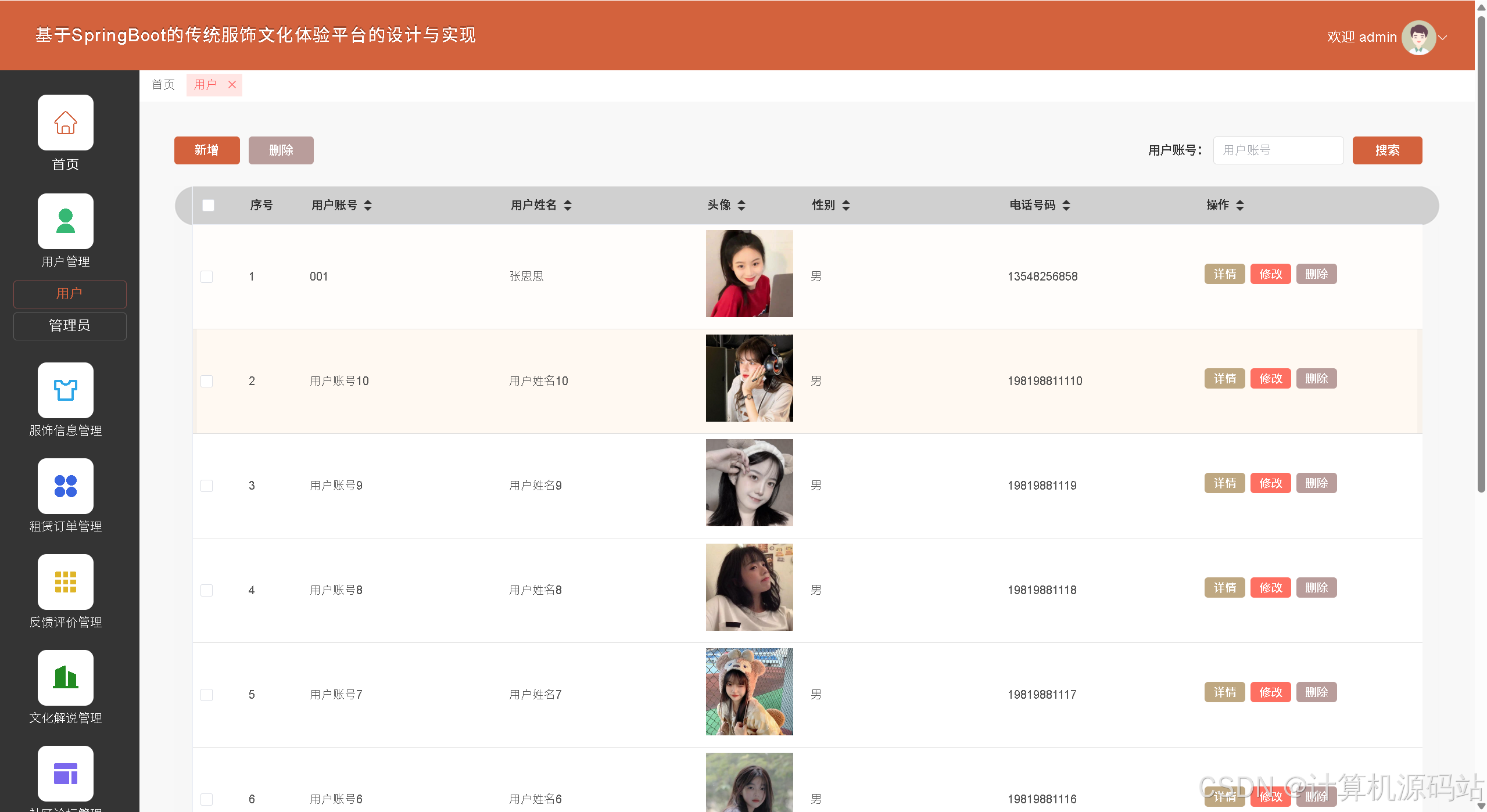Sort by 用户账号 column arrows
This screenshot has width=1487, height=812.
(368, 205)
